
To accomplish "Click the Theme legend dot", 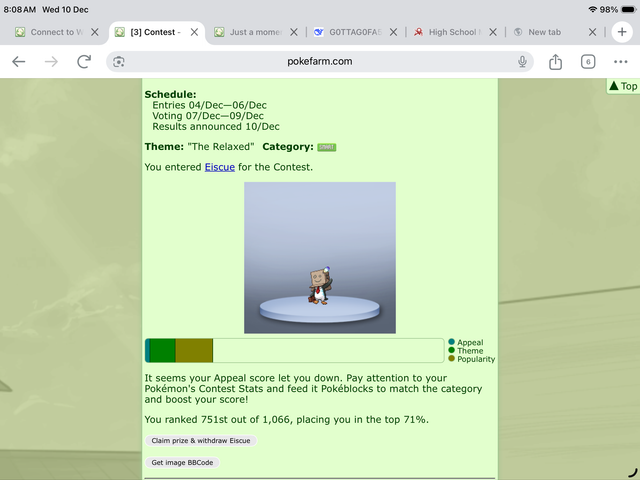I will pos(451,350).
